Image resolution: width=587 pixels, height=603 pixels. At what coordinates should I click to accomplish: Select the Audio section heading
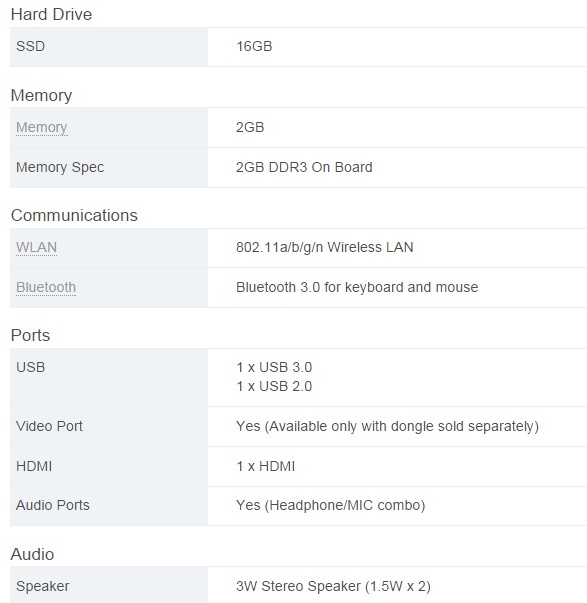[x=32, y=555]
